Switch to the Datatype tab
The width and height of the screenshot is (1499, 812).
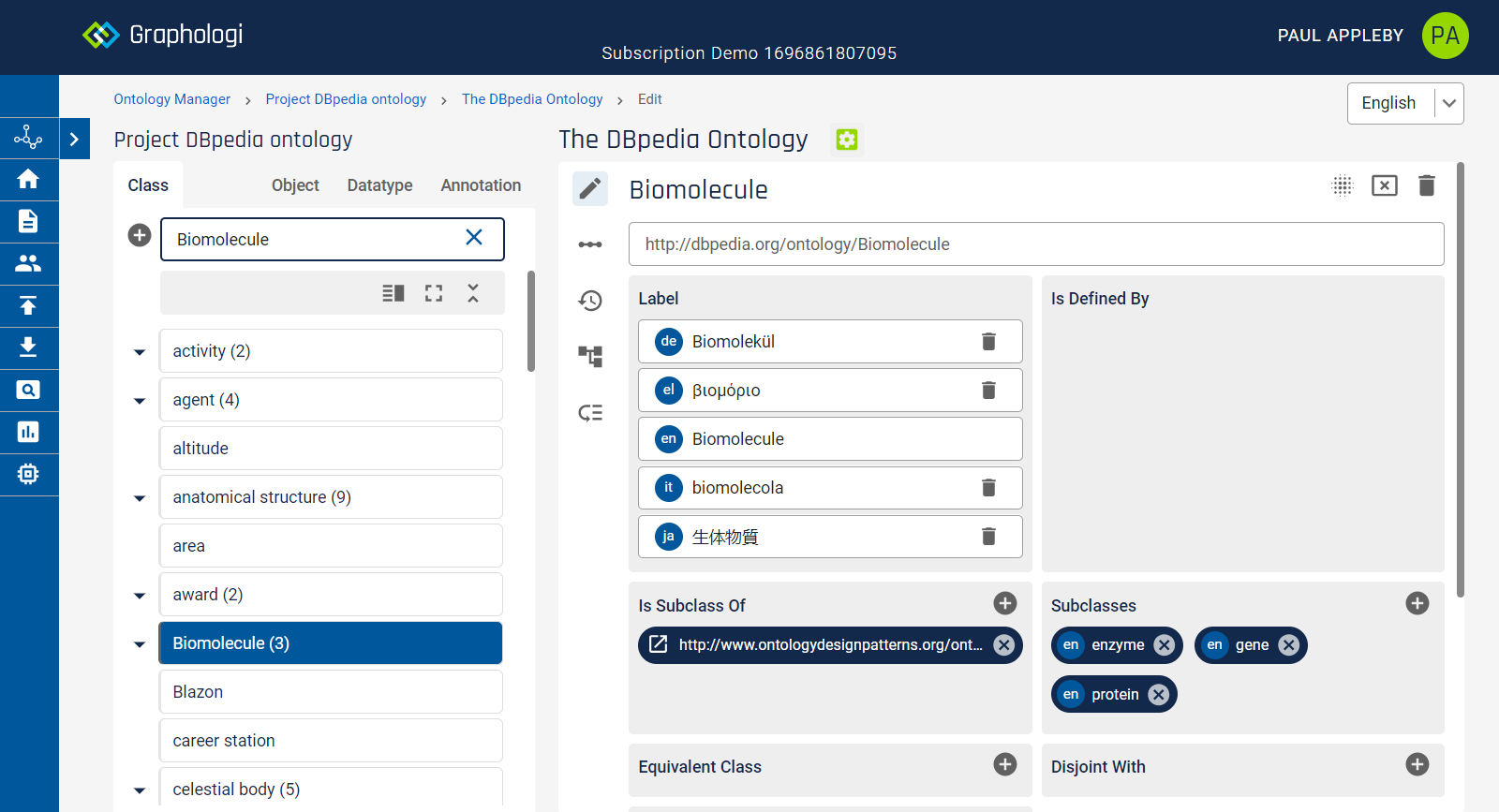tap(379, 185)
